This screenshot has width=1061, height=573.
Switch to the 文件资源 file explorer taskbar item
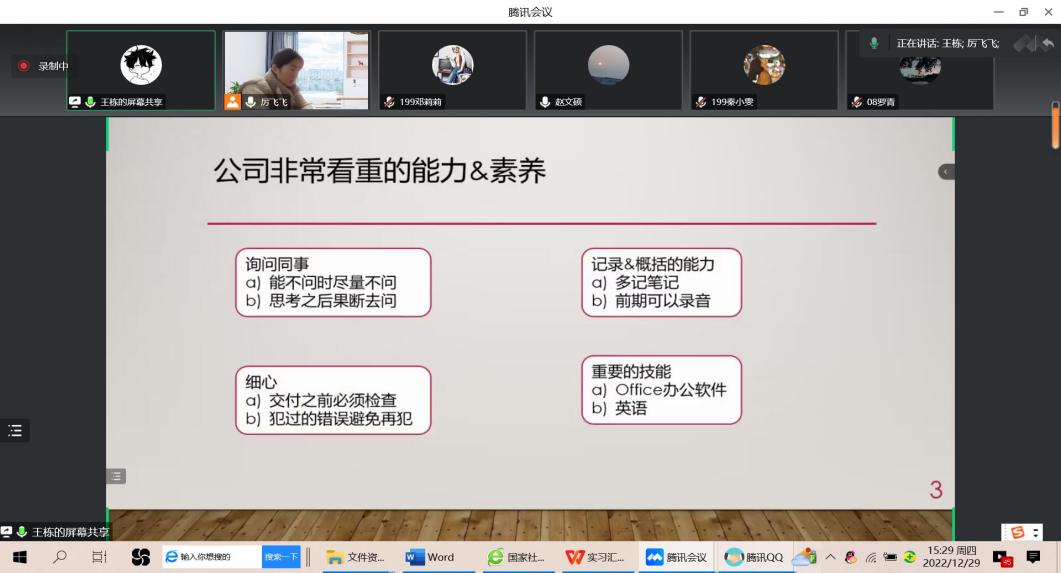pos(356,557)
